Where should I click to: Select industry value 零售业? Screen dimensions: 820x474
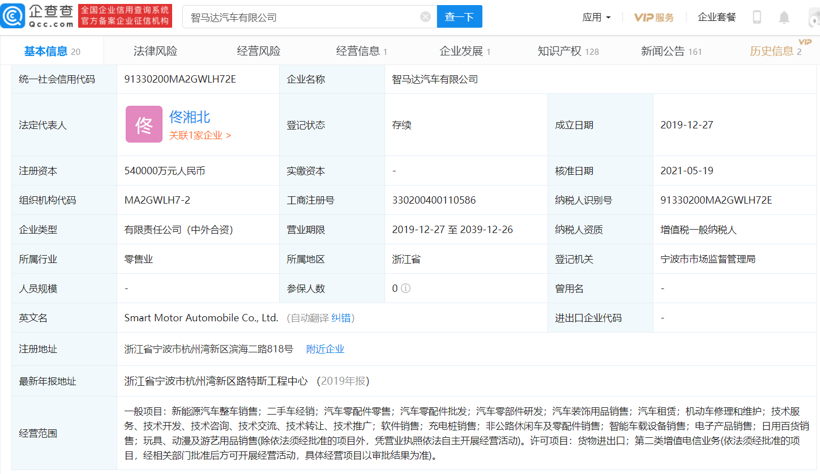click(x=139, y=259)
